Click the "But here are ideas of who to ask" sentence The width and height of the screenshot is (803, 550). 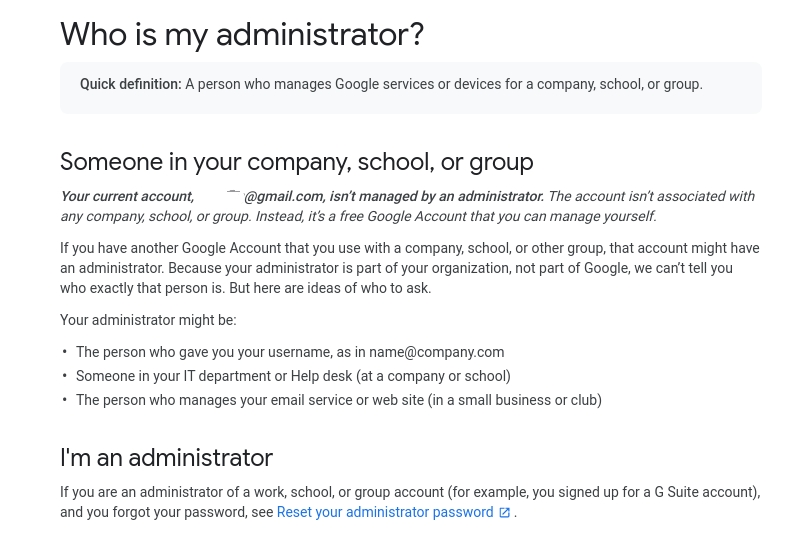pos(330,288)
